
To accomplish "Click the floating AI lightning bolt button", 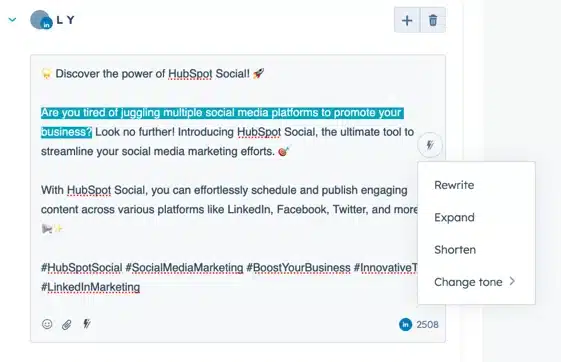I will (430, 145).
